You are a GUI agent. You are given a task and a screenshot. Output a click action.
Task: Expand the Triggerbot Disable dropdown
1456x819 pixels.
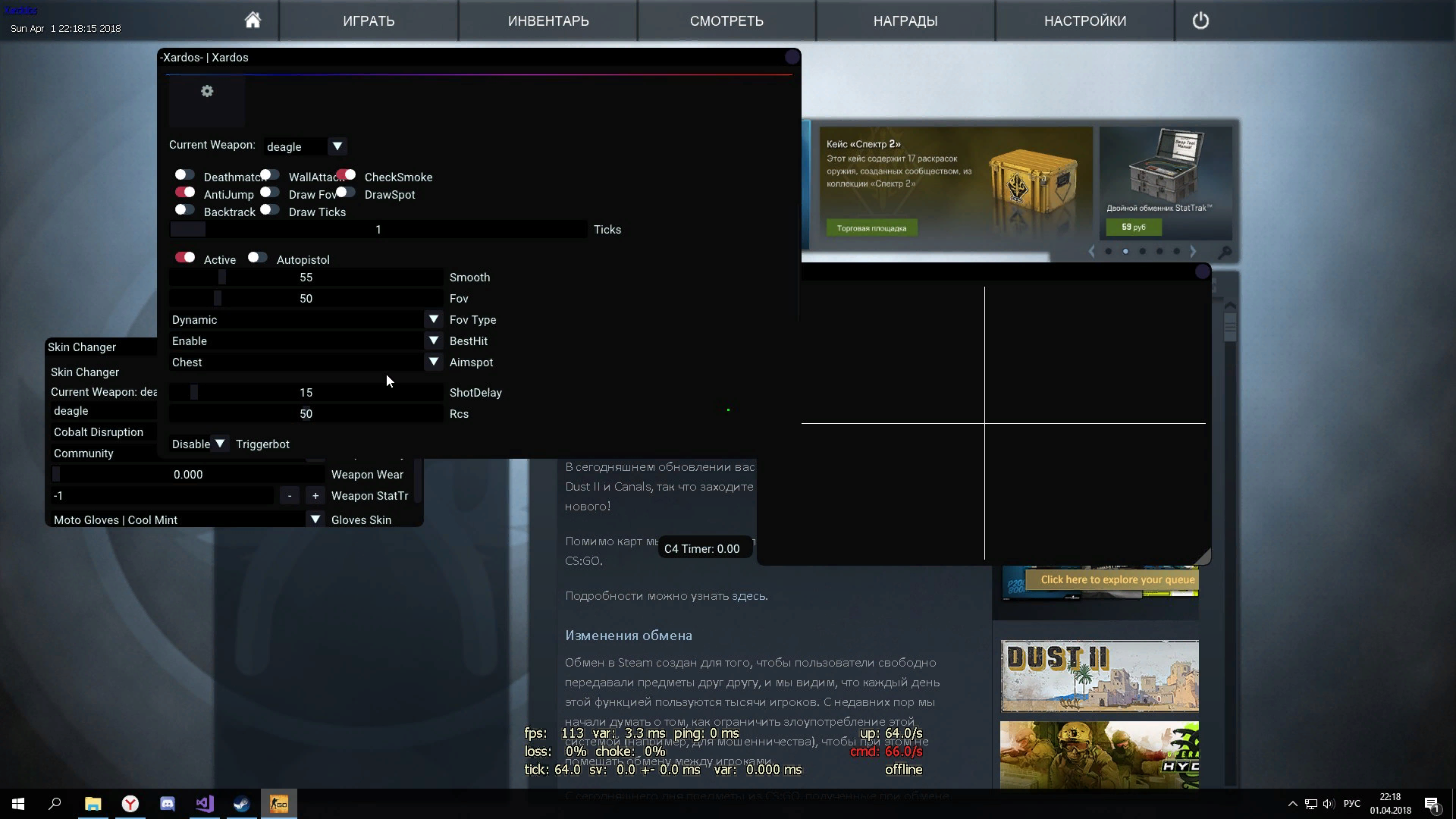click(219, 444)
